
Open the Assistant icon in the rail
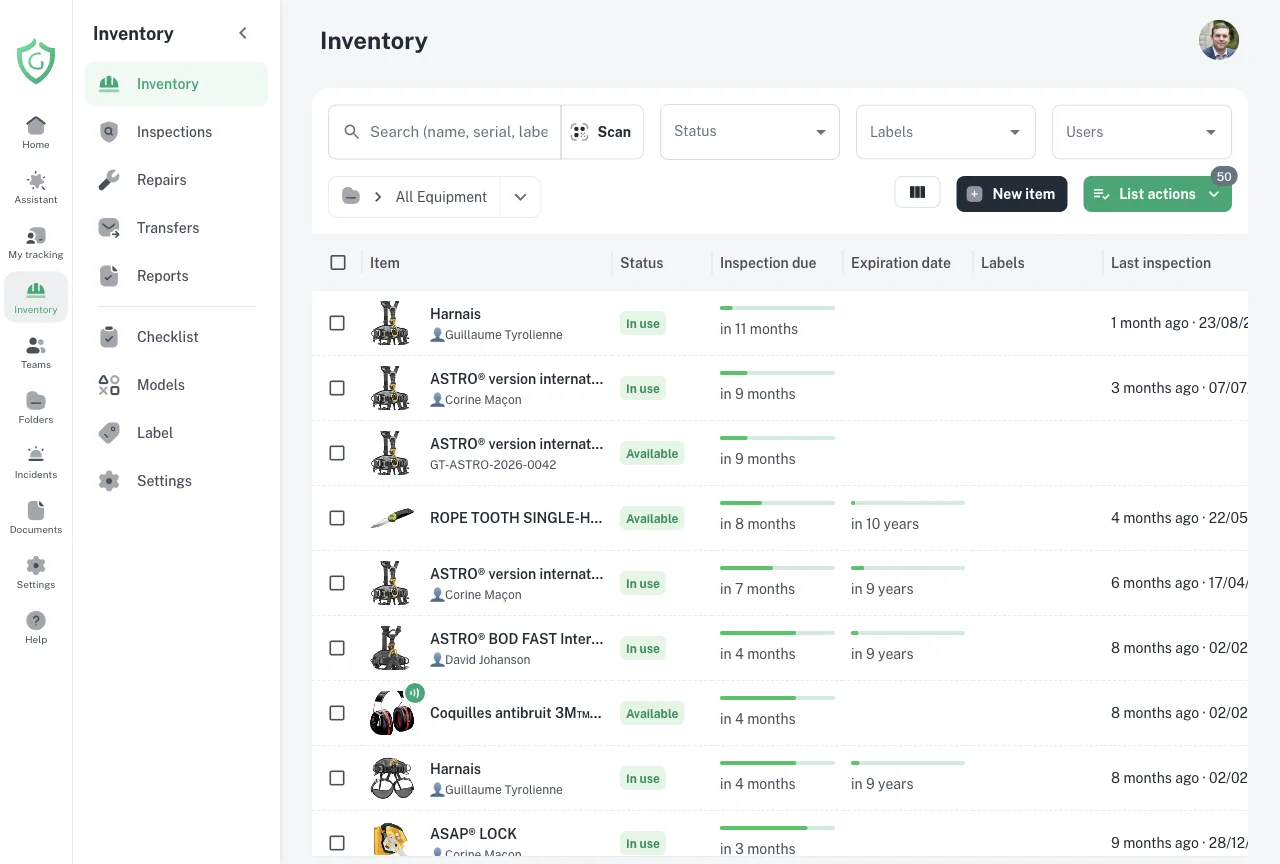(x=36, y=187)
